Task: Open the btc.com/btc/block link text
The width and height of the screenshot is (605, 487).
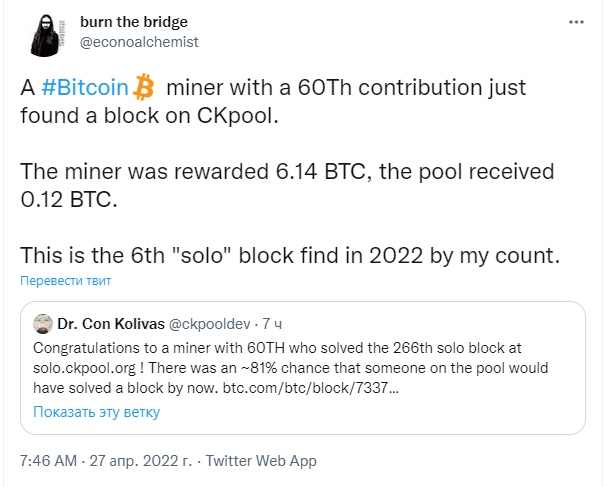Action: click(x=311, y=388)
